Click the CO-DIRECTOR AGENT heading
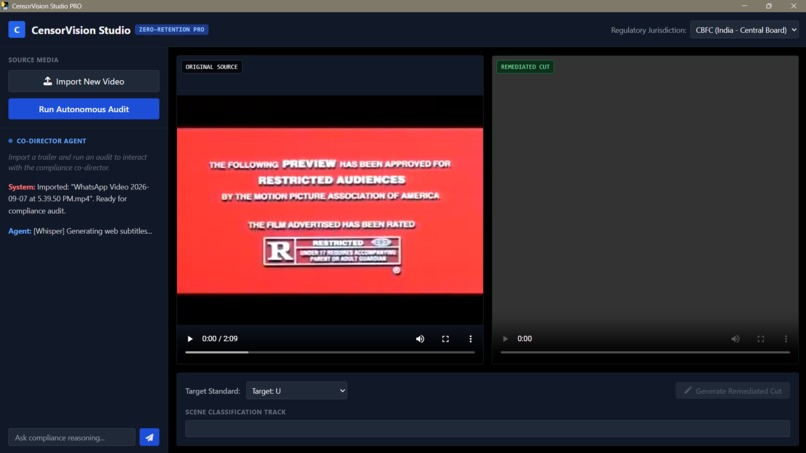Viewport: 806px width, 453px height. [x=51, y=141]
